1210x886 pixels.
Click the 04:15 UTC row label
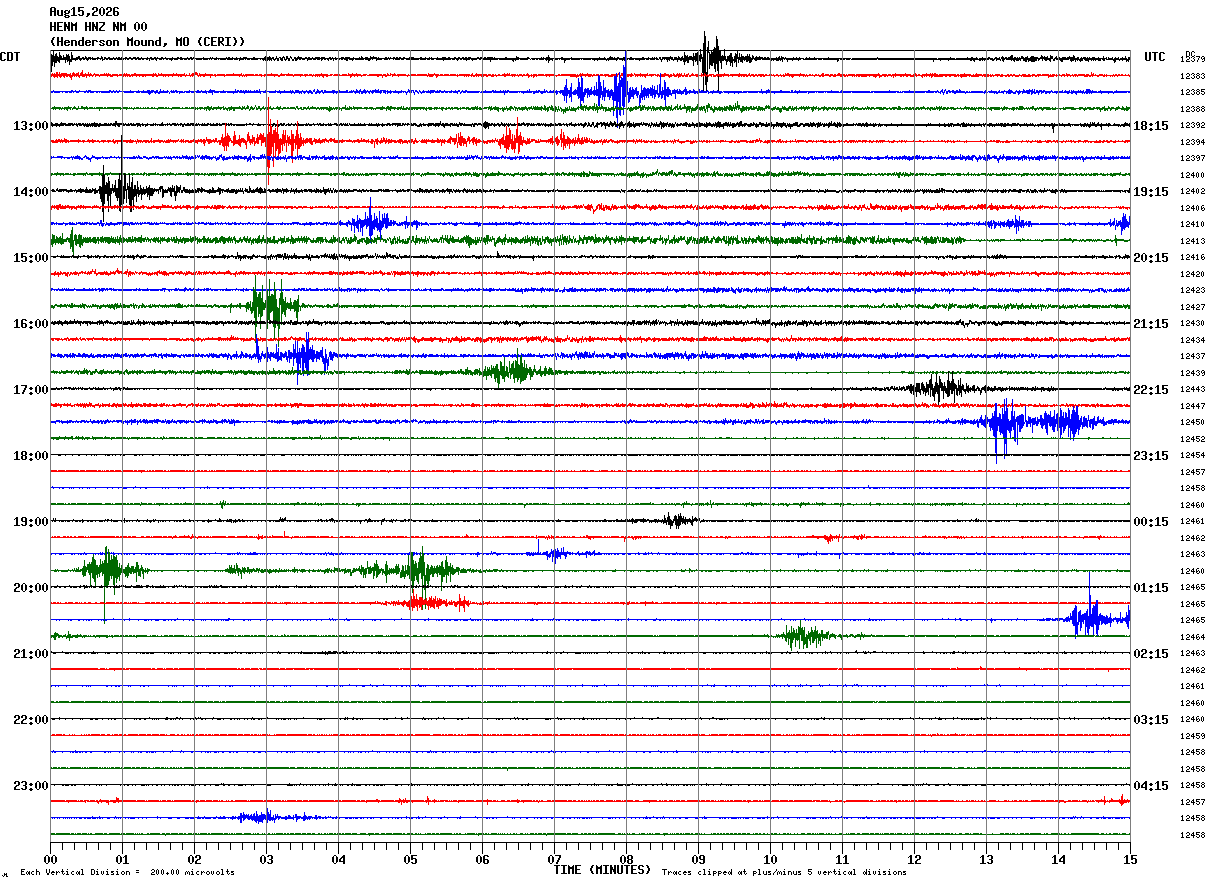[x=1151, y=786]
